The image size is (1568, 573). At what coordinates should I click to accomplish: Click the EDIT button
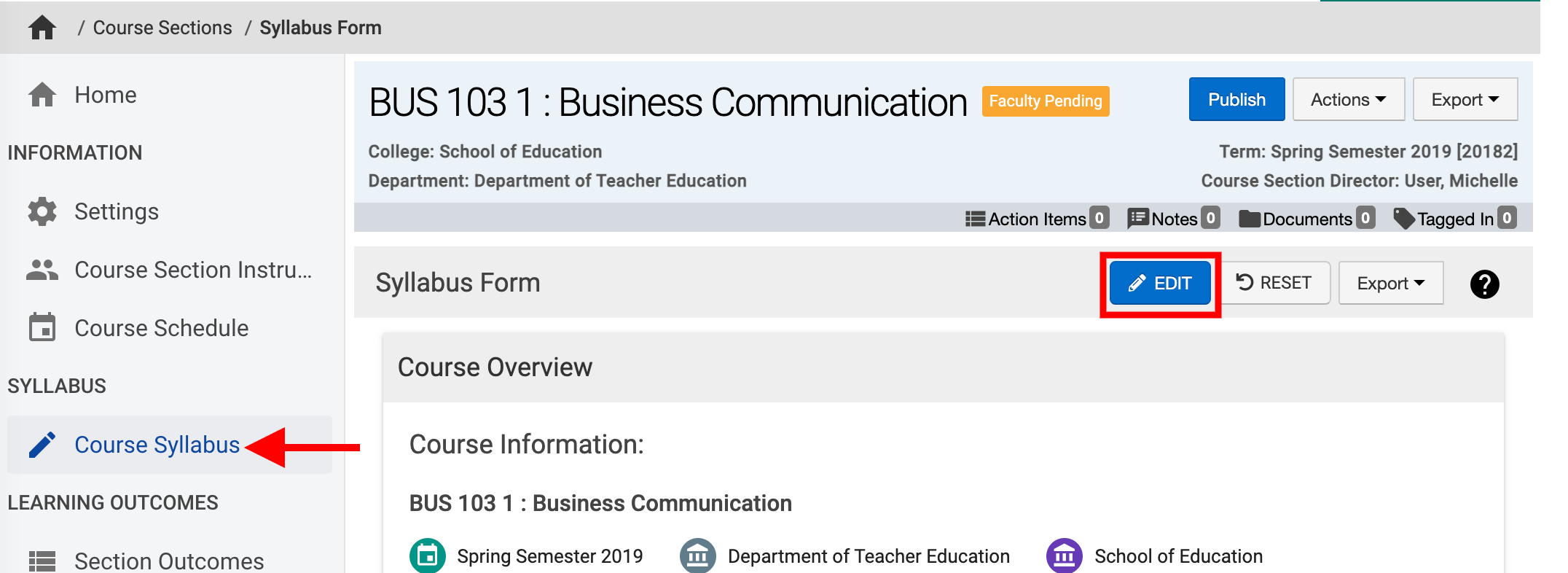(1160, 284)
